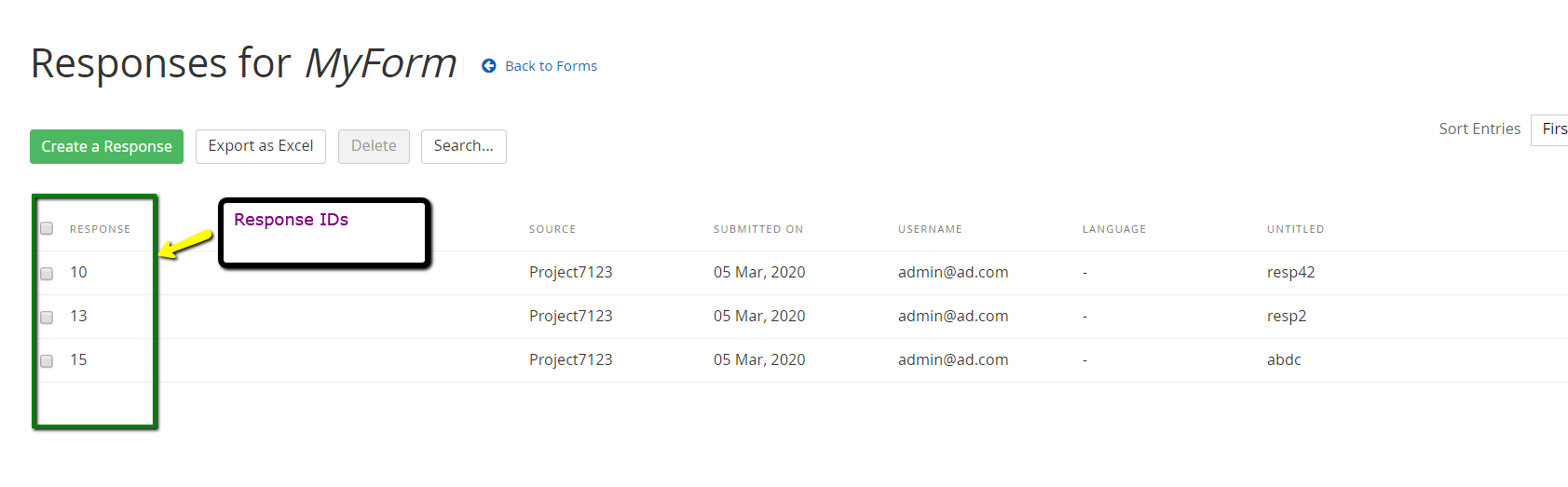
Task: Click the SOURCE column header
Action: (x=552, y=229)
